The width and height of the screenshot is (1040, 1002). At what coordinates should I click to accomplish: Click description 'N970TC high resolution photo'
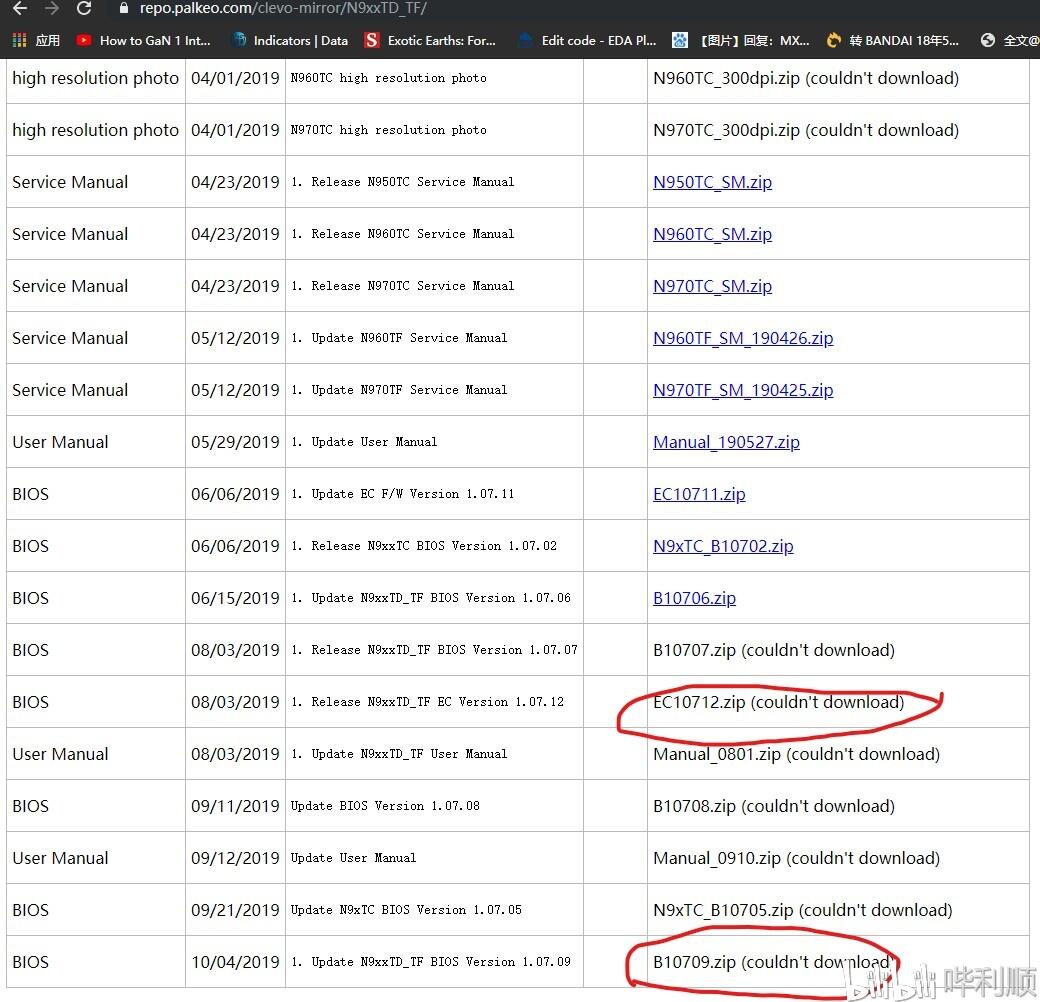point(389,130)
